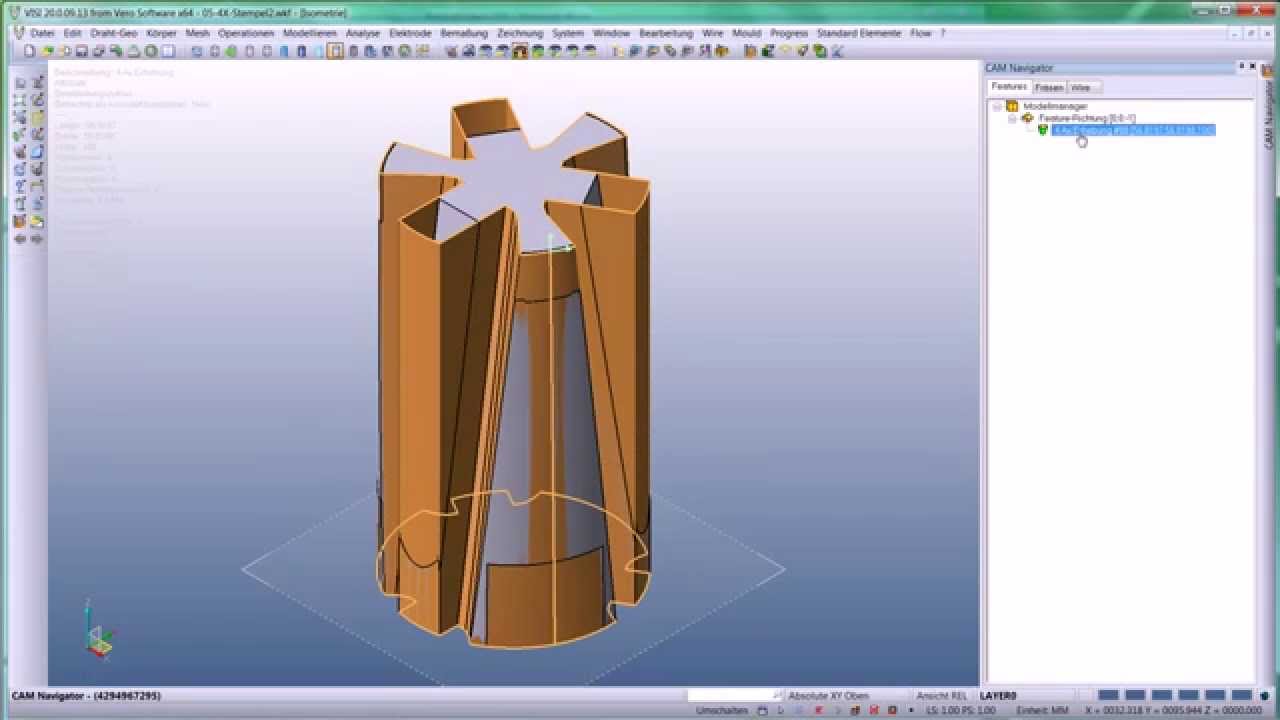Open the Elektrode menu
The height and width of the screenshot is (720, 1280).
(x=410, y=33)
